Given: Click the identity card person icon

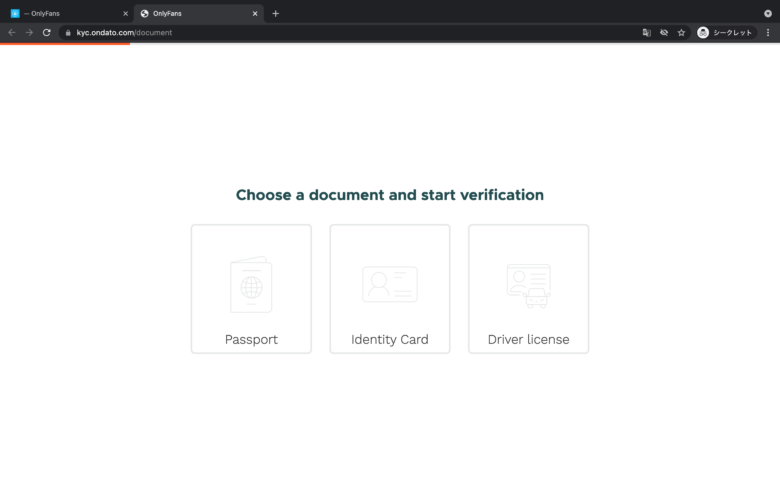Looking at the screenshot, I should click(390, 284).
